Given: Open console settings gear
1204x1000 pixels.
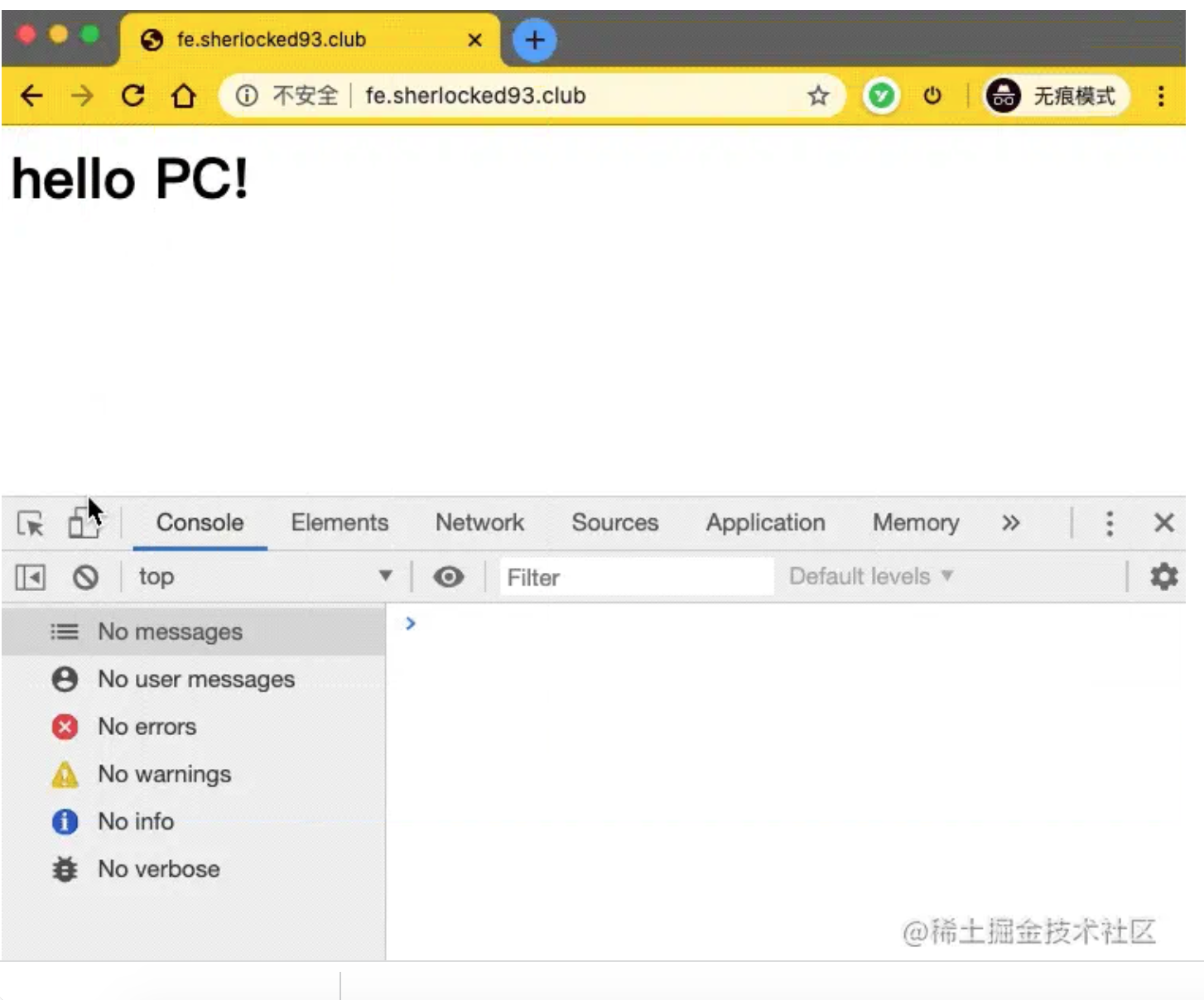Looking at the screenshot, I should [x=1163, y=576].
